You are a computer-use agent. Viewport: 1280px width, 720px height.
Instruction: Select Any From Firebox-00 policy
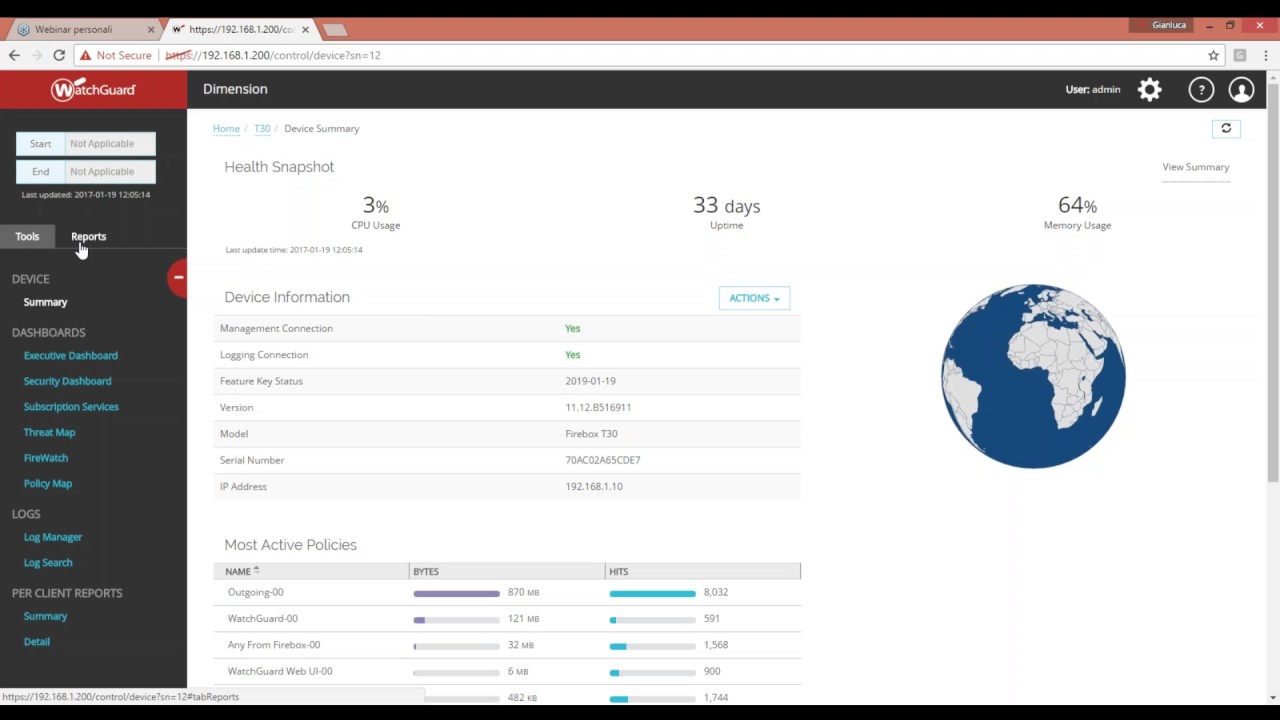274,645
